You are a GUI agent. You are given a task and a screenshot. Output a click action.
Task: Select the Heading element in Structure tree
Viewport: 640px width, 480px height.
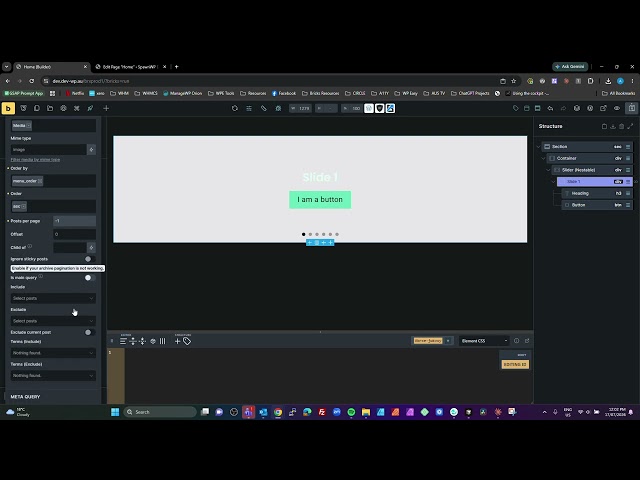(597, 193)
